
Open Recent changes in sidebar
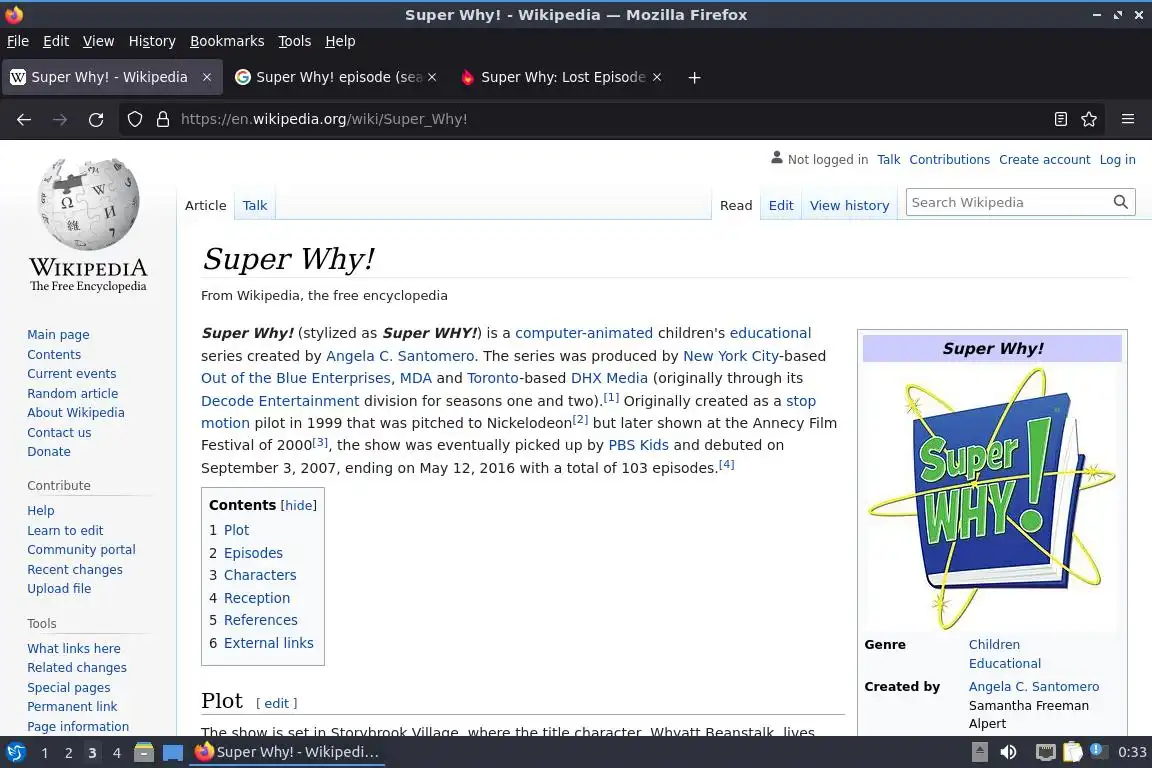pos(75,570)
